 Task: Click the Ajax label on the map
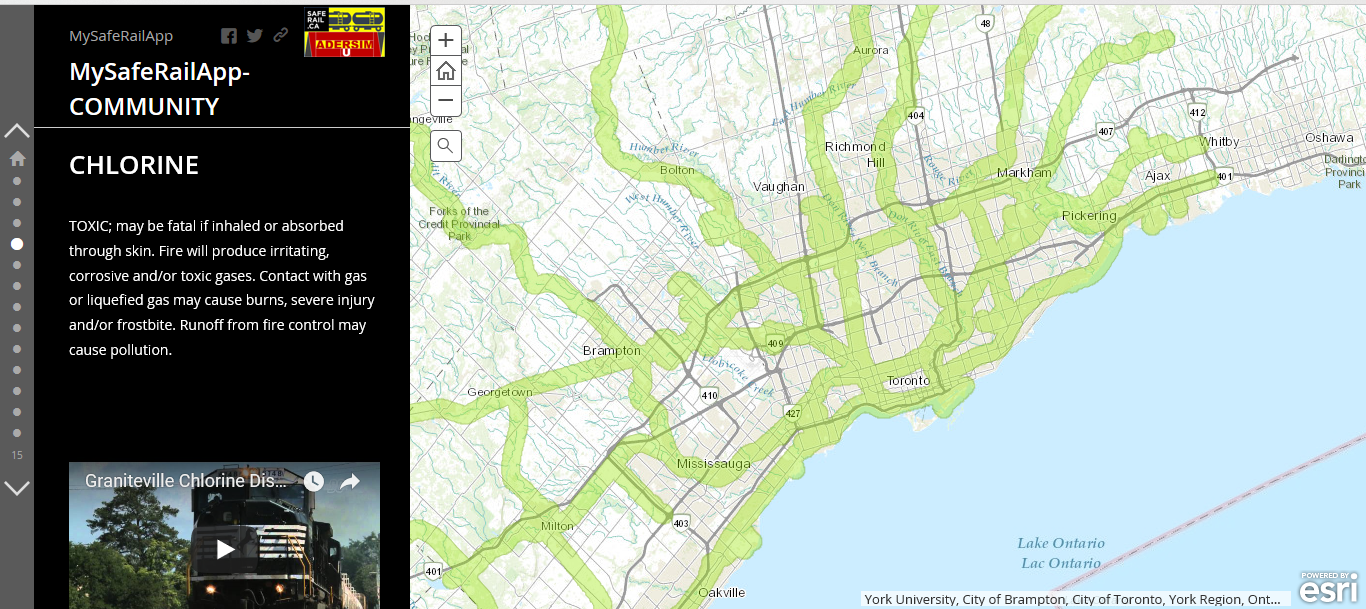click(x=1157, y=176)
